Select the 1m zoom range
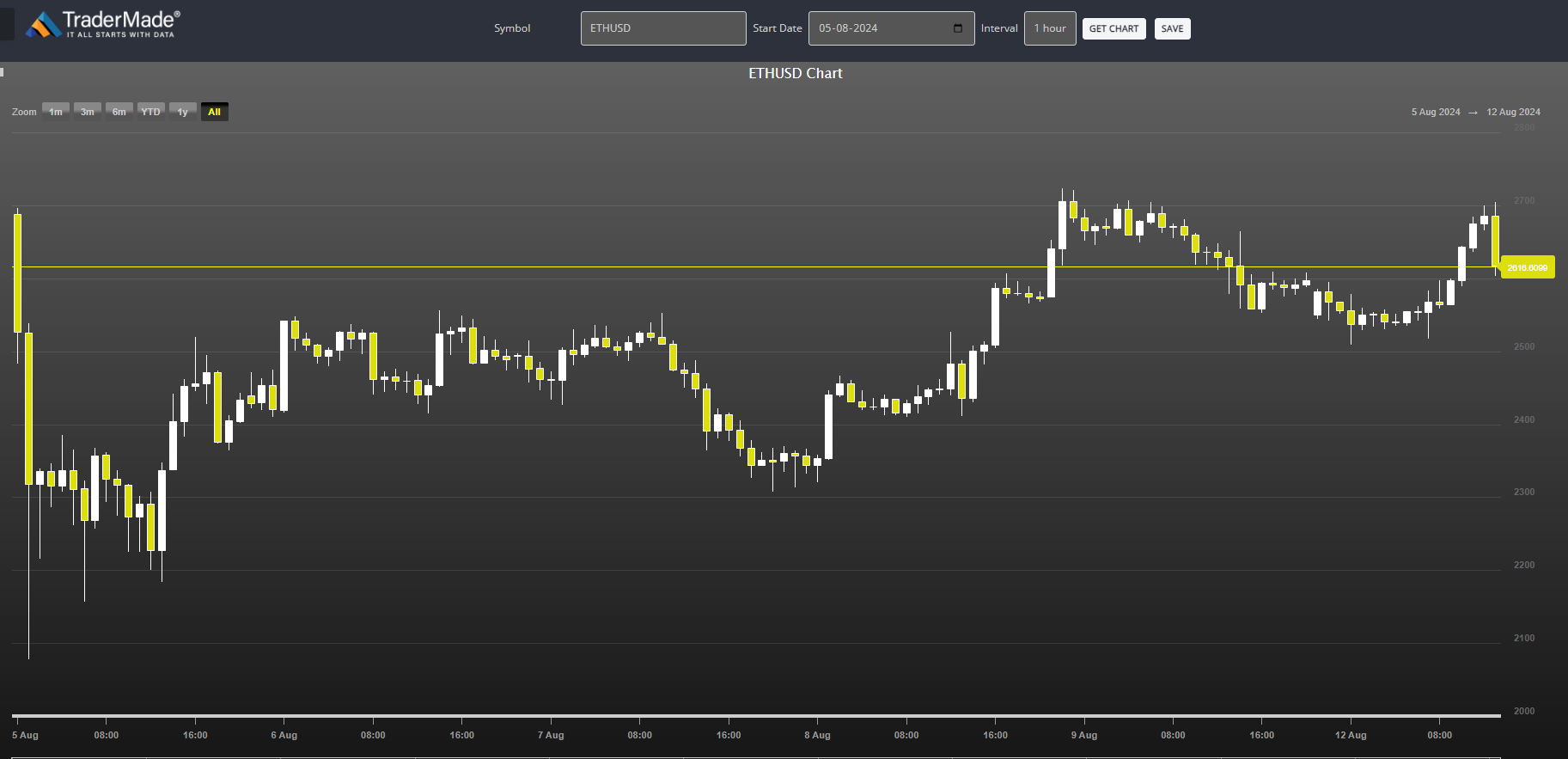Screen dimensions: 1568x759 [56, 112]
